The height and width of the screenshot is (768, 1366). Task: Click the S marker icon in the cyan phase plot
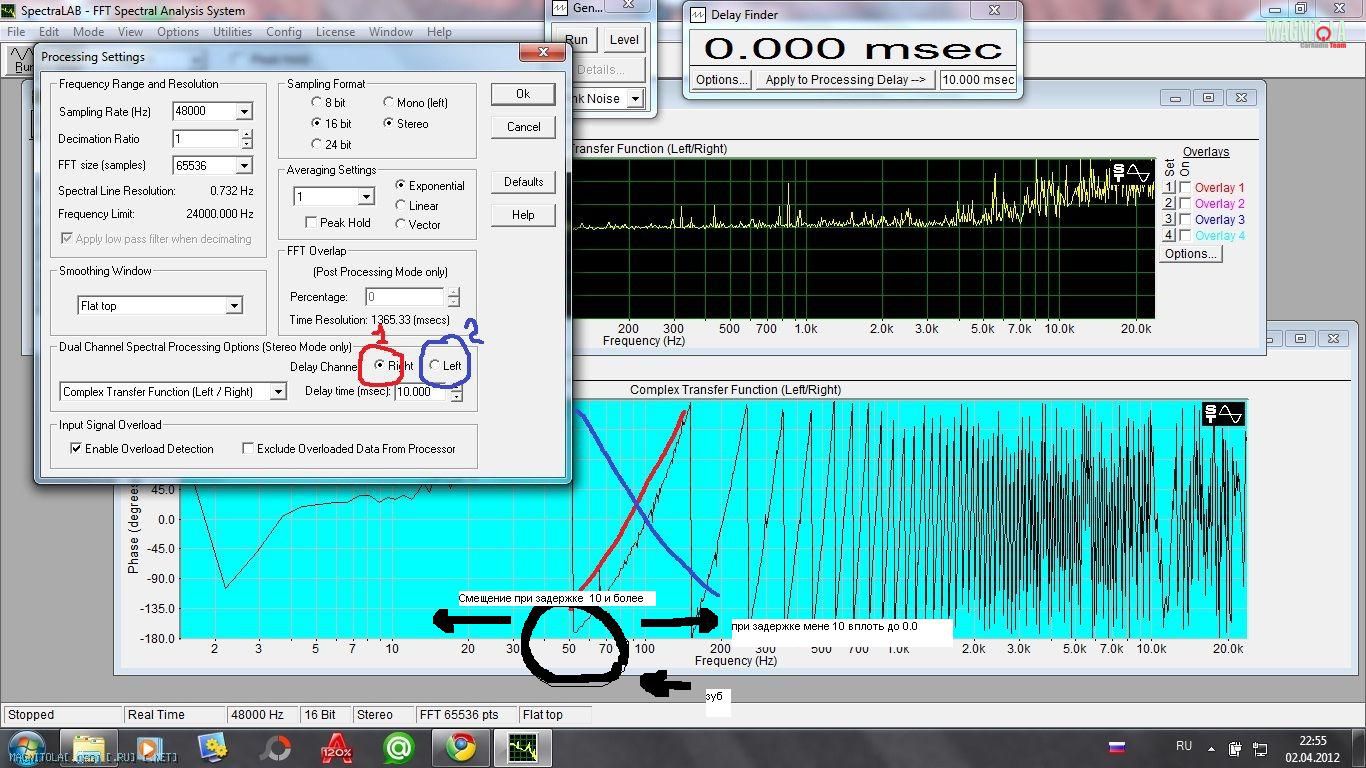(x=1210, y=412)
